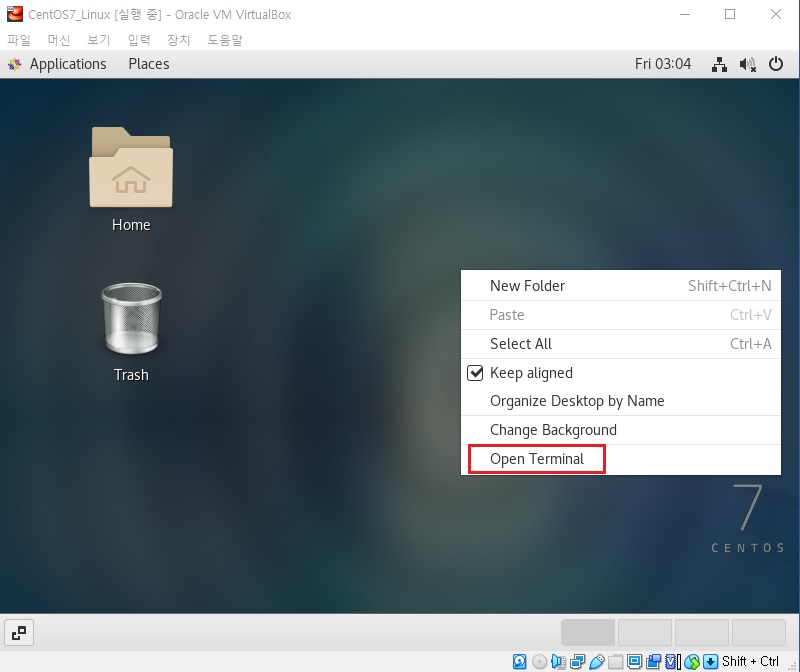
Task: Minimize the VirtualBox window
Action: point(685,14)
